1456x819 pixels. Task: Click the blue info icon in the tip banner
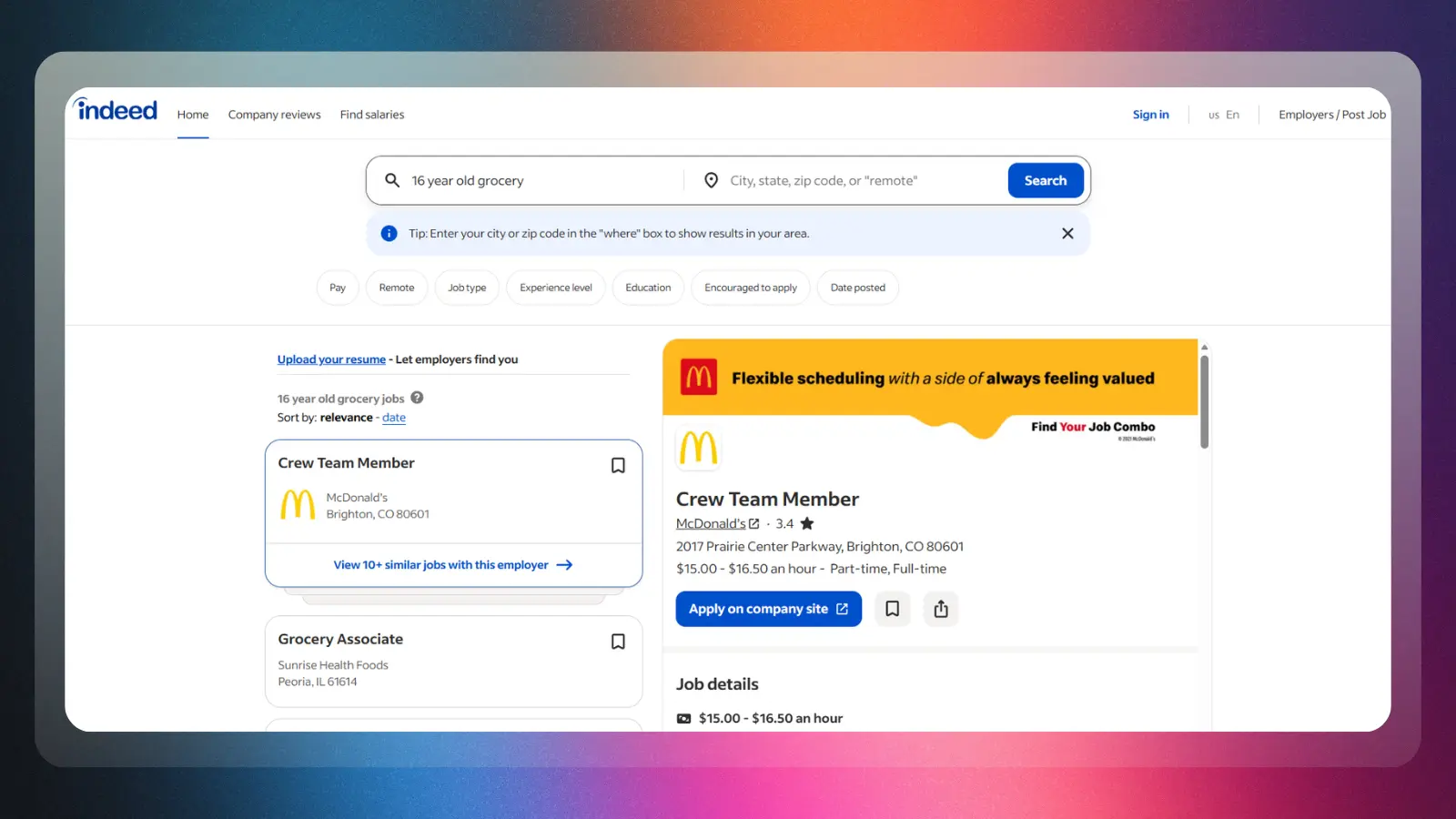[389, 234]
